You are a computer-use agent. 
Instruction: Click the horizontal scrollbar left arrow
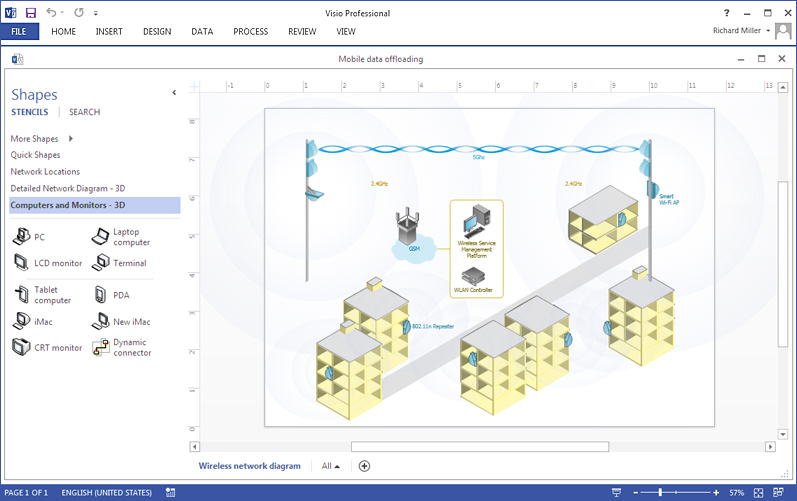[194, 447]
